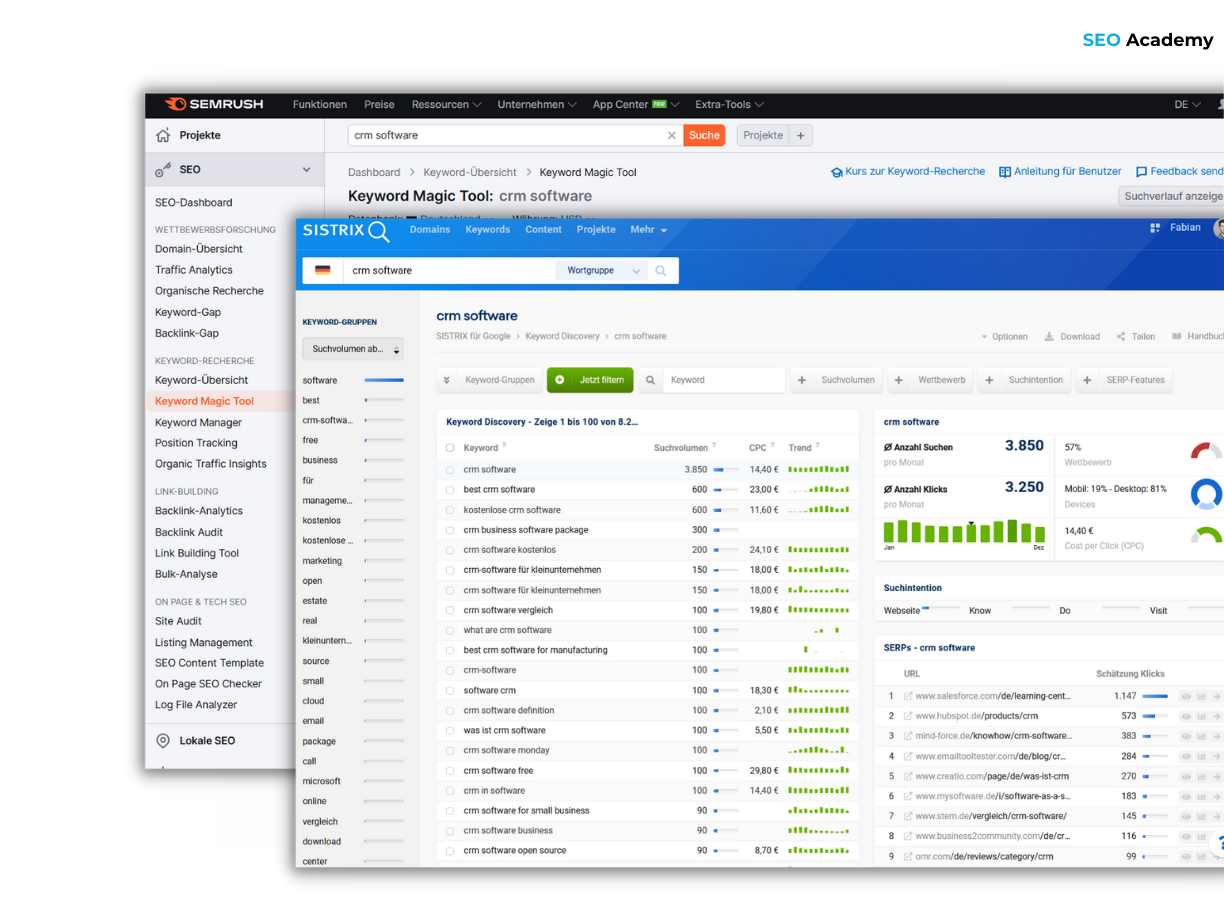Clear the Semrush search field with the X
The height and width of the screenshot is (918, 1224).
click(672, 135)
